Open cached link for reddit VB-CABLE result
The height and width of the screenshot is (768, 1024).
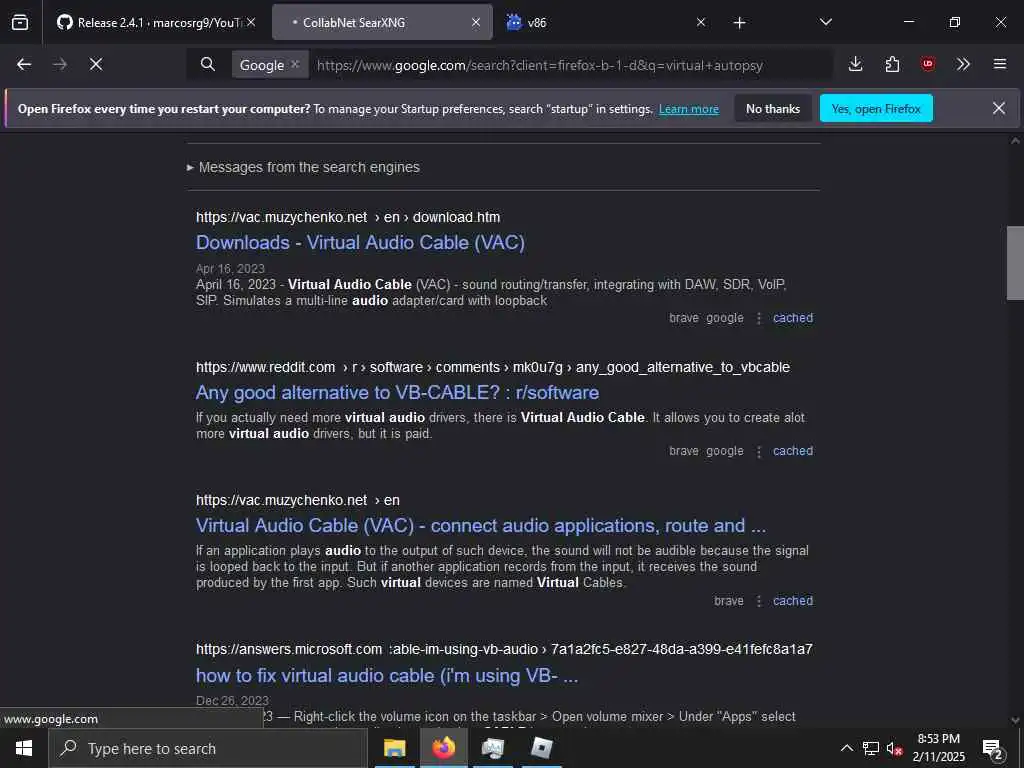pyautogui.click(x=793, y=451)
